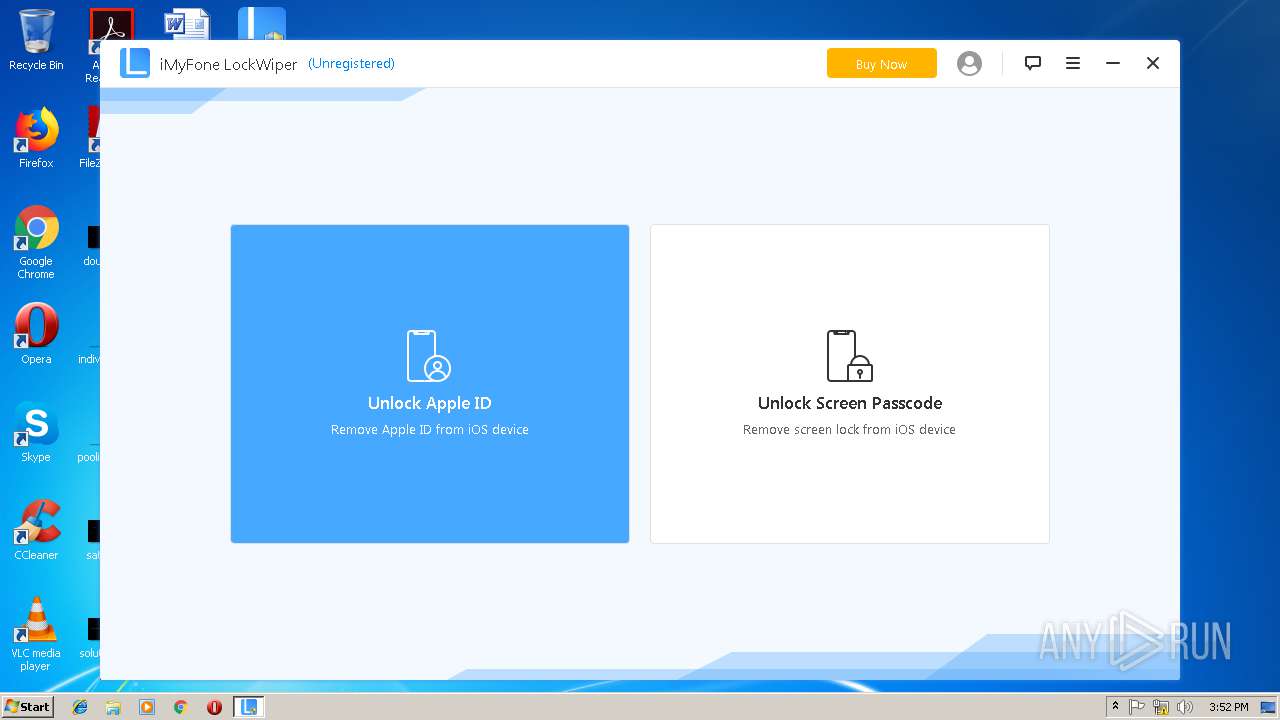Open the Windows Start menu
The image size is (1280, 720).
pos(27,706)
